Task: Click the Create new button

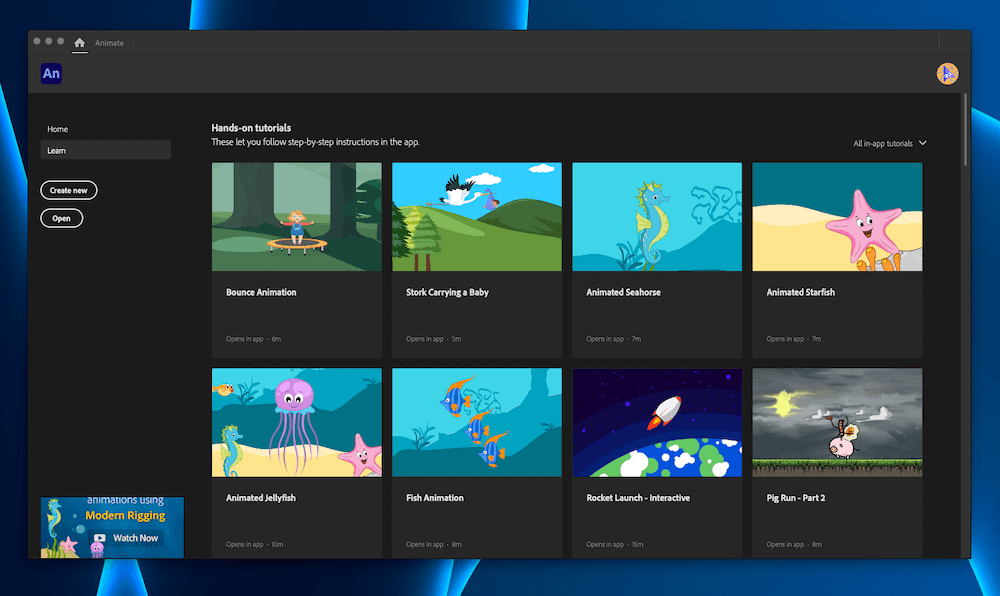Action: click(x=69, y=190)
